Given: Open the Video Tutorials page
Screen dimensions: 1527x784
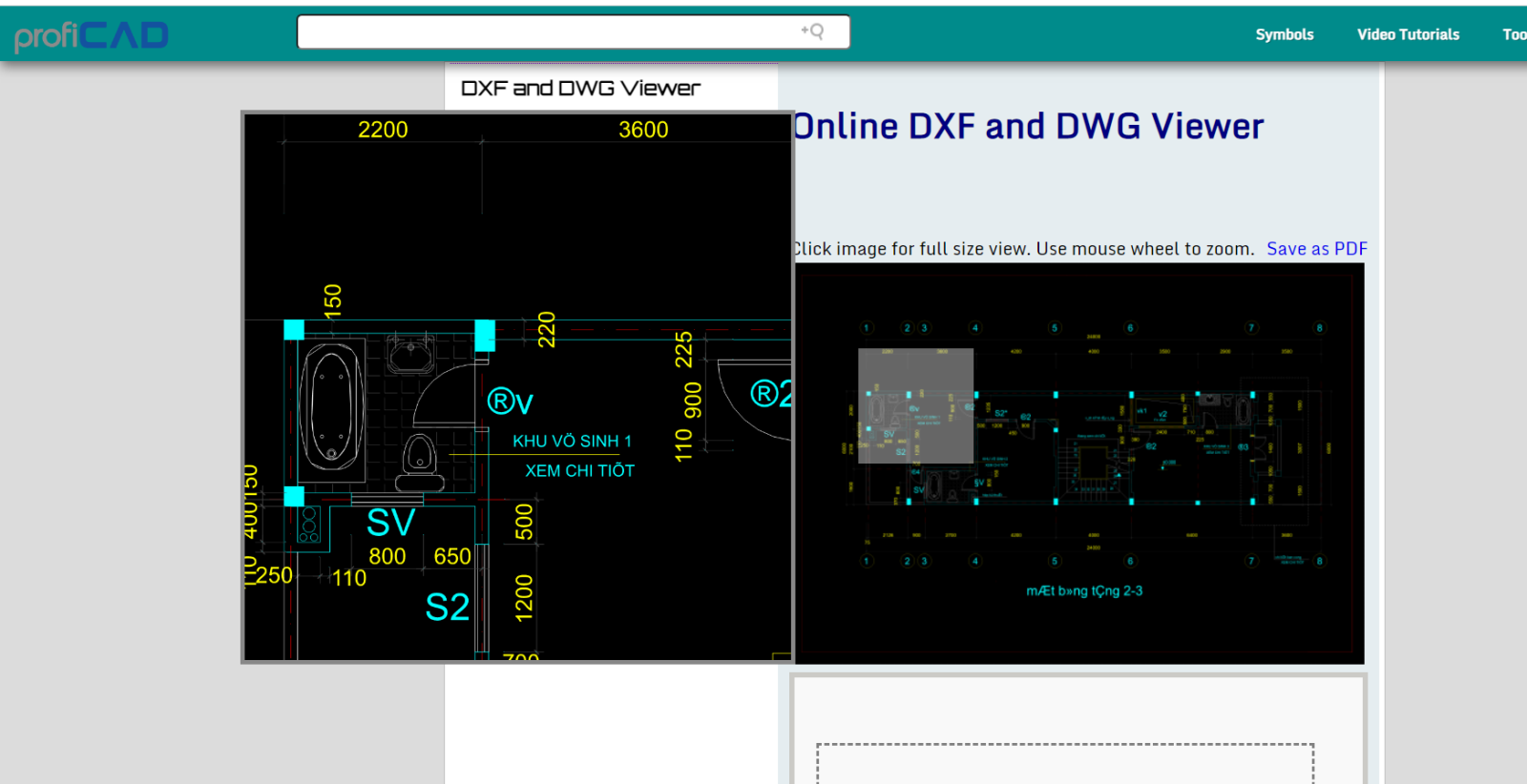Looking at the screenshot, I should pyautogui.click(x=1408, y=34).
